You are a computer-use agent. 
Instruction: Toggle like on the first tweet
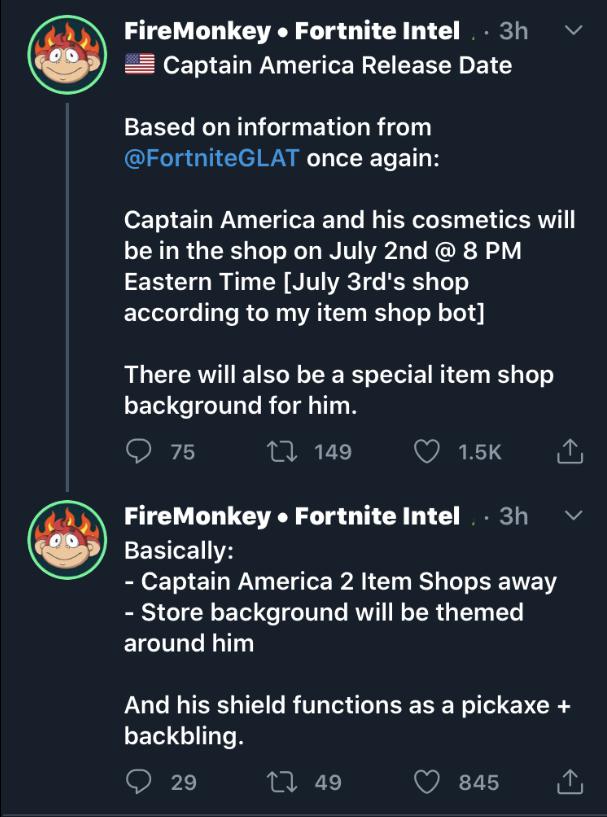(427, 451)
